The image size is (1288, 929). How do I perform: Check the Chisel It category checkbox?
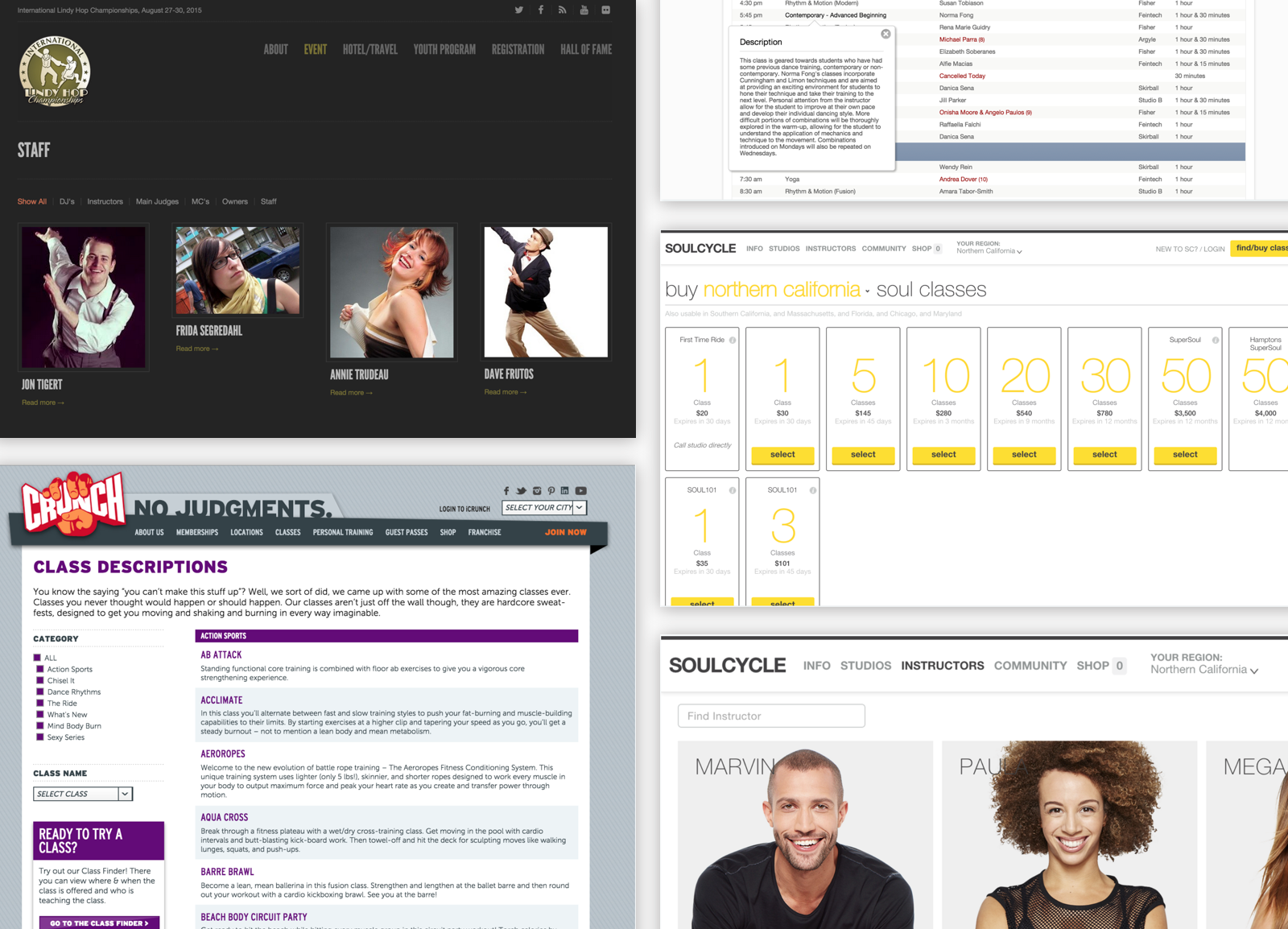click(39, 680)
